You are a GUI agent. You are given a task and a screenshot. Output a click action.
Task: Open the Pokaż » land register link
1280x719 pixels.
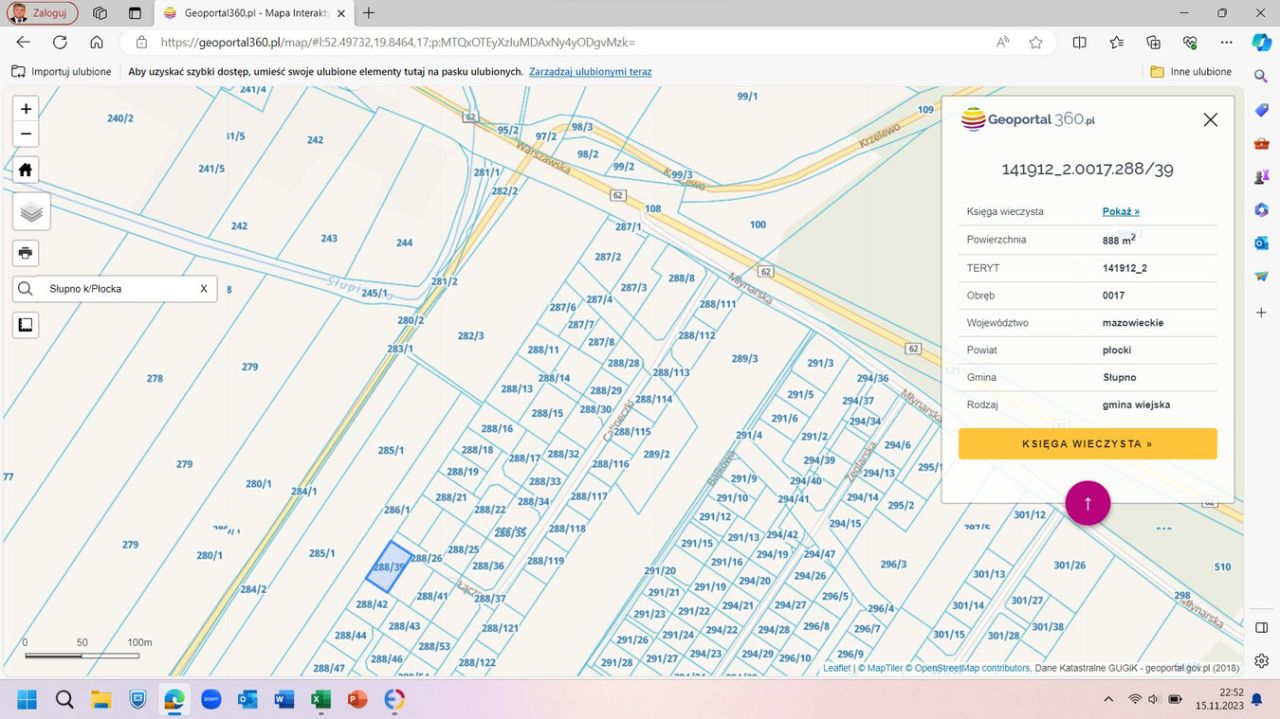pos(1120,212)
